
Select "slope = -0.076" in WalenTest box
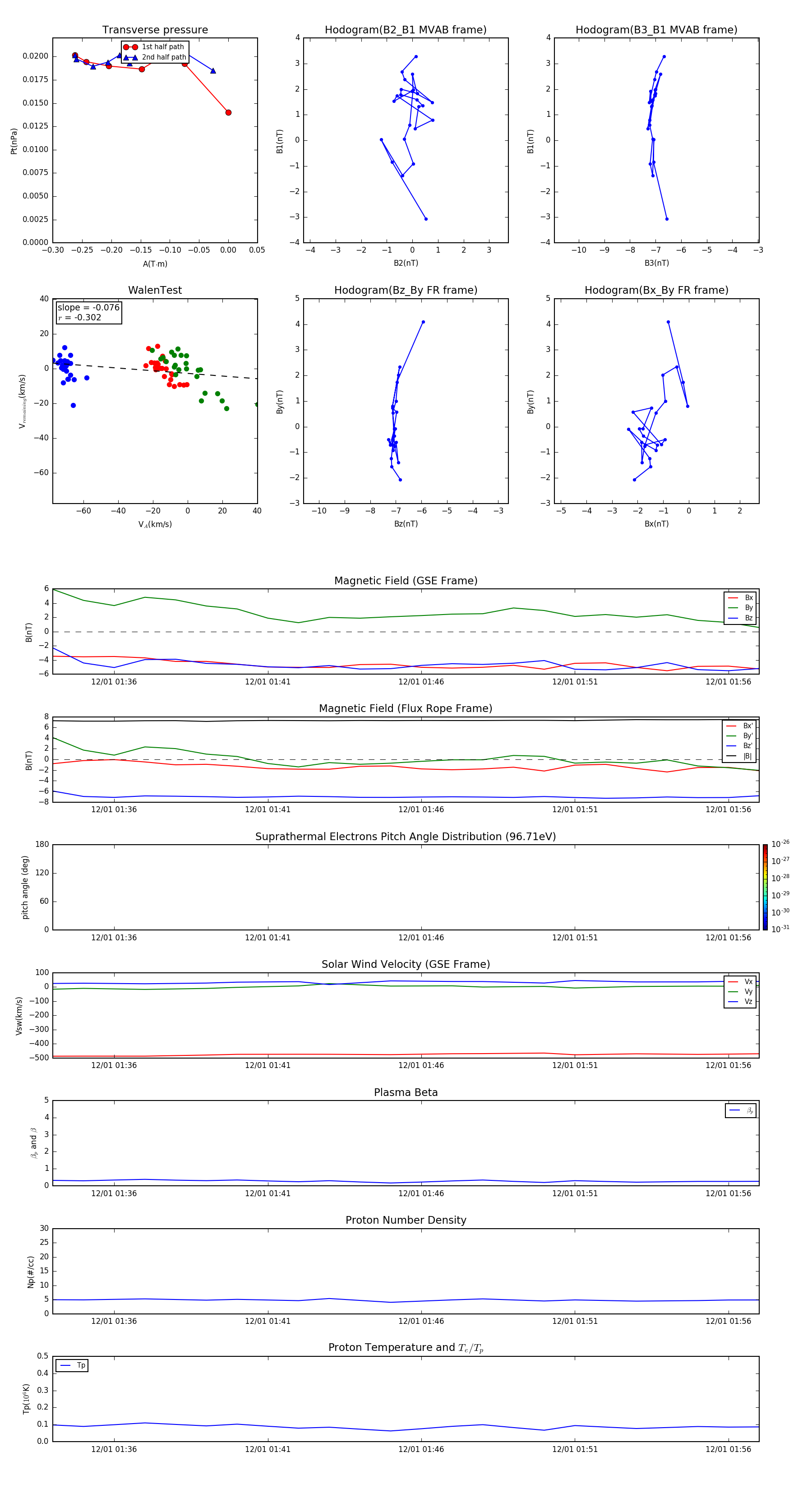tap(88, 308)
